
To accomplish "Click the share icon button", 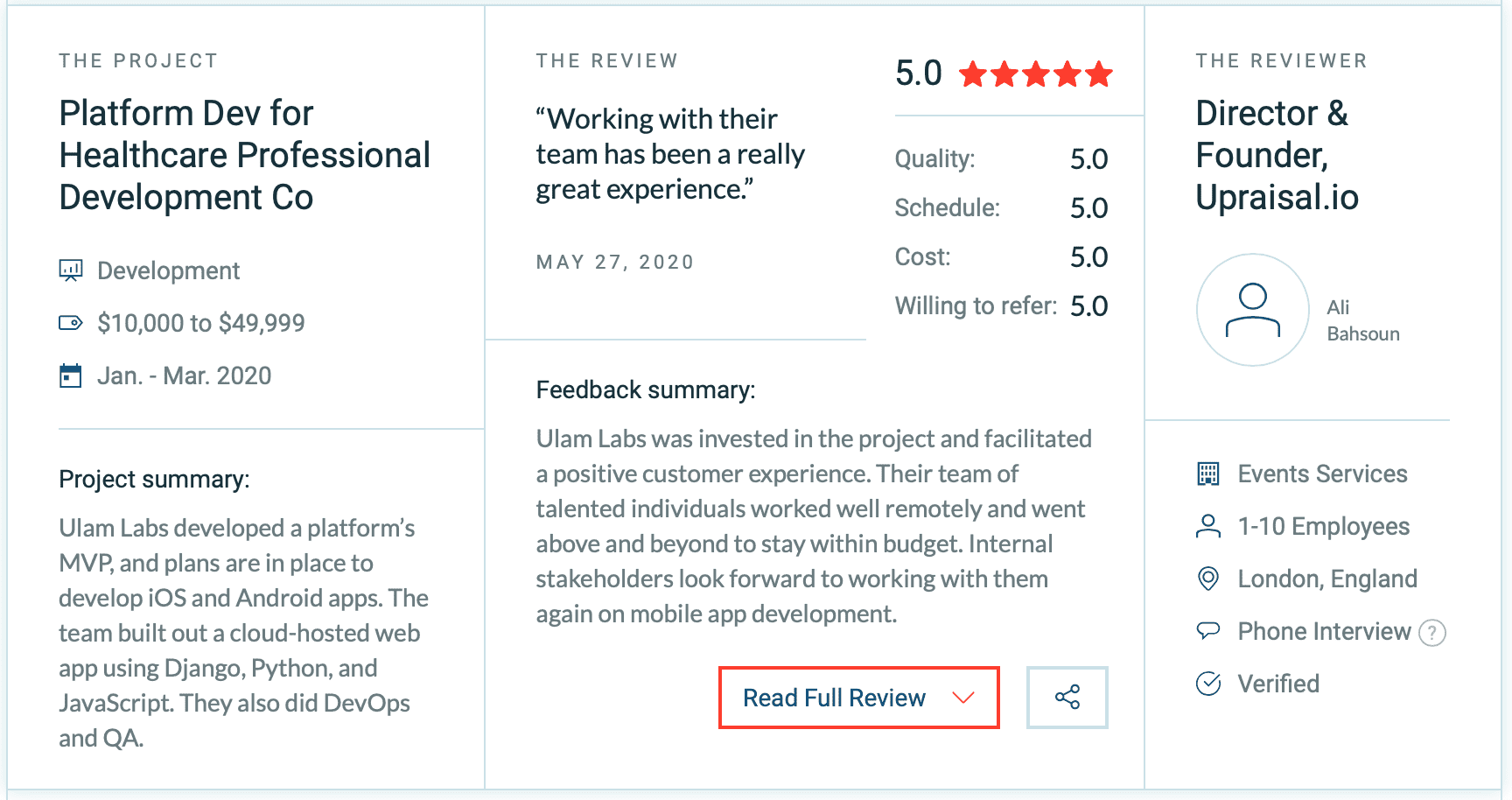I will pos(1067,697).
